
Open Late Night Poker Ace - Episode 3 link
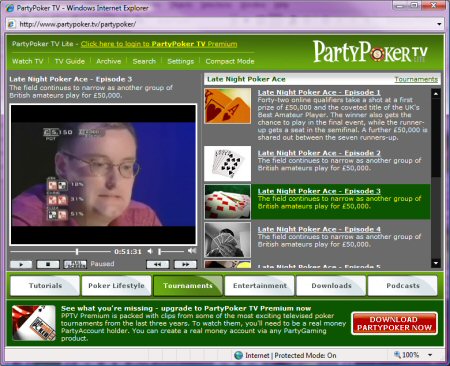tap(319, 191)
